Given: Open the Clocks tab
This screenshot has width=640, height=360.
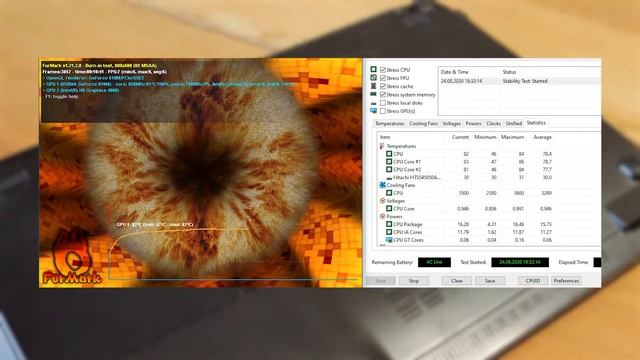Looking at the screenshot, I should (x=493, y=123).
